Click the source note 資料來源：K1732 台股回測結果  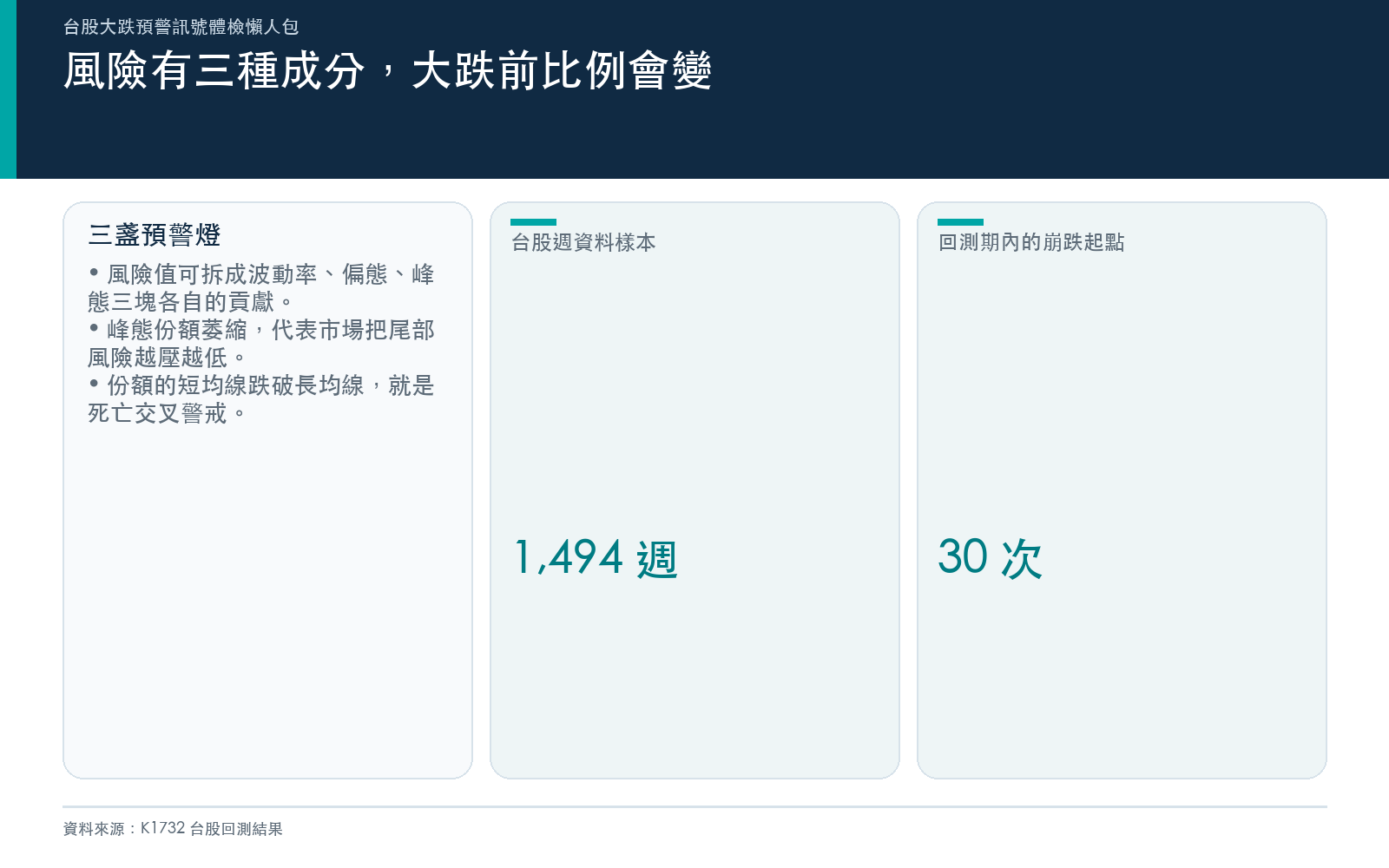tap(173, 829)
